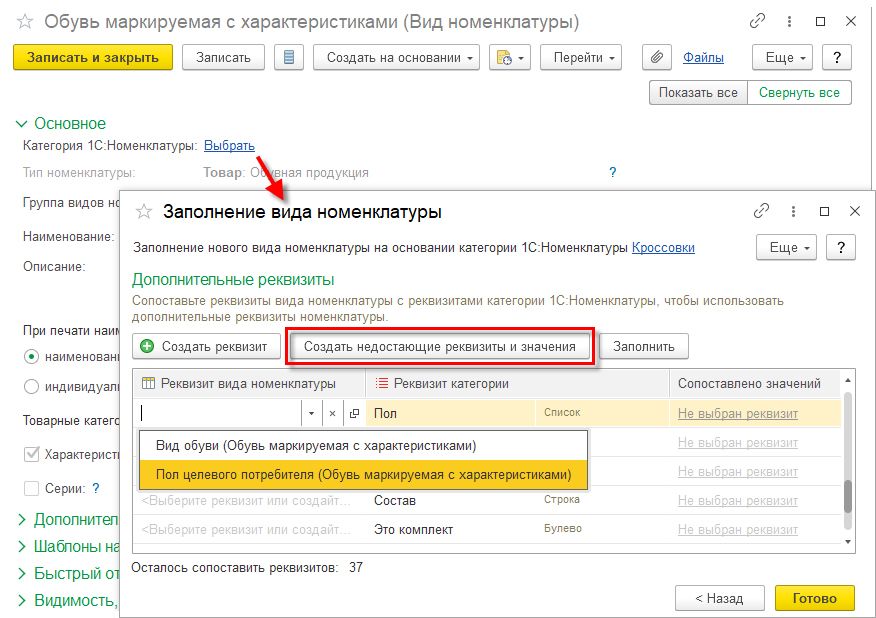
Task: Add the main window to favorites star
Action: 25,21
